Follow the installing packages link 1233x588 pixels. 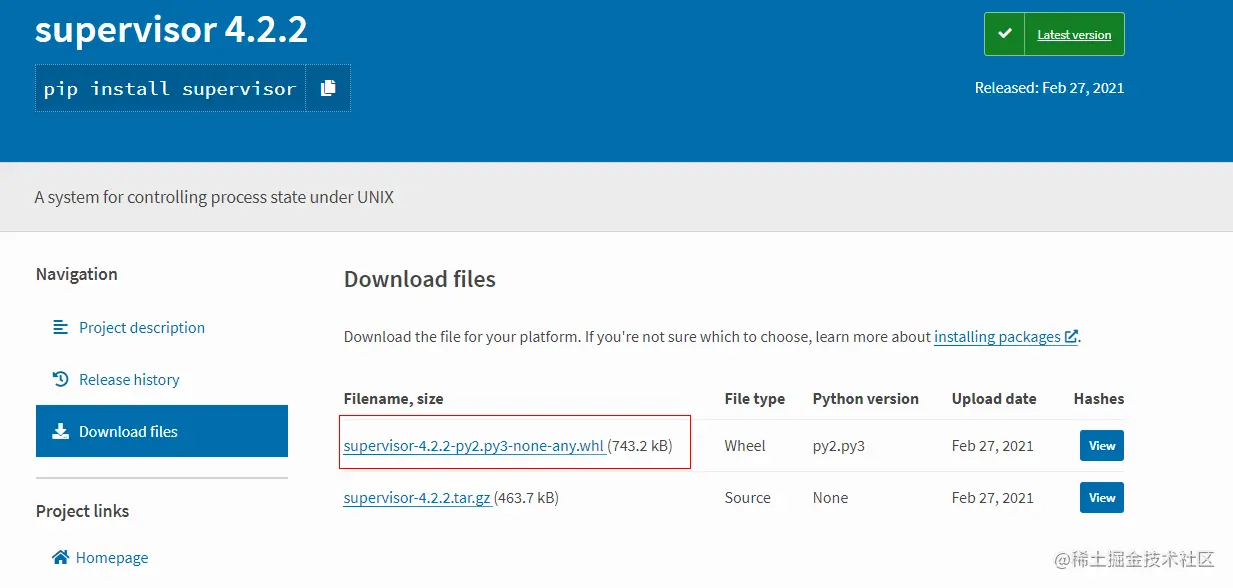point(997,337)
